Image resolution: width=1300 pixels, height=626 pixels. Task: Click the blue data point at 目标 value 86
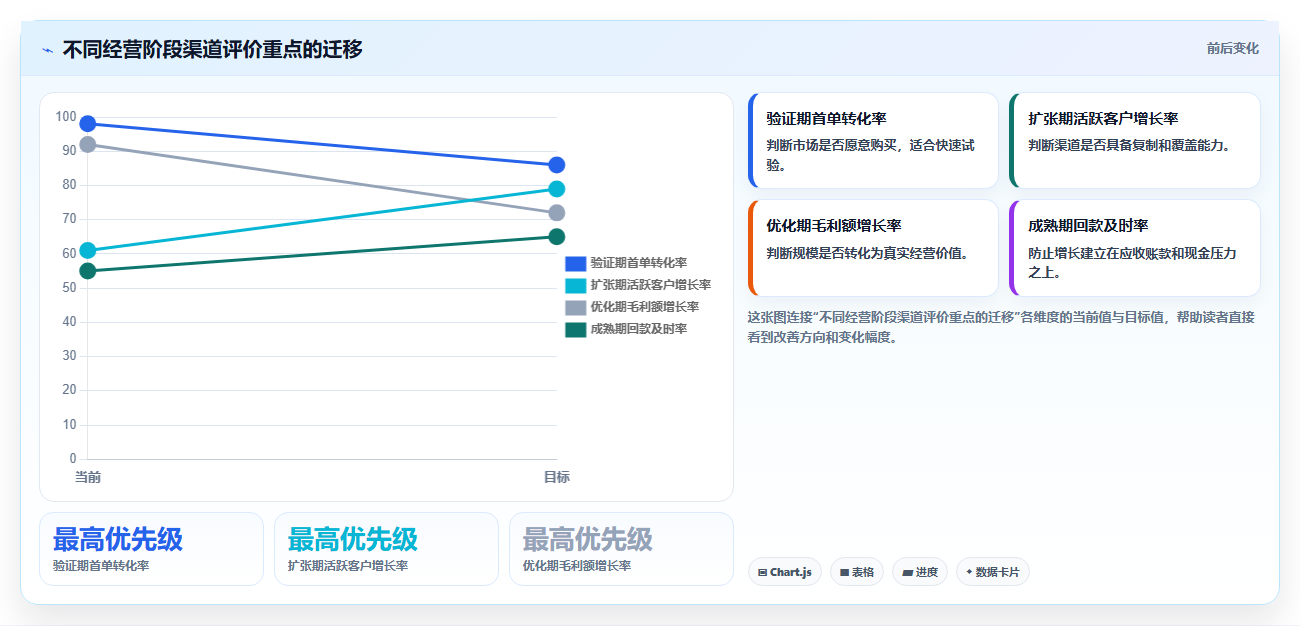[x=557, y=165]
